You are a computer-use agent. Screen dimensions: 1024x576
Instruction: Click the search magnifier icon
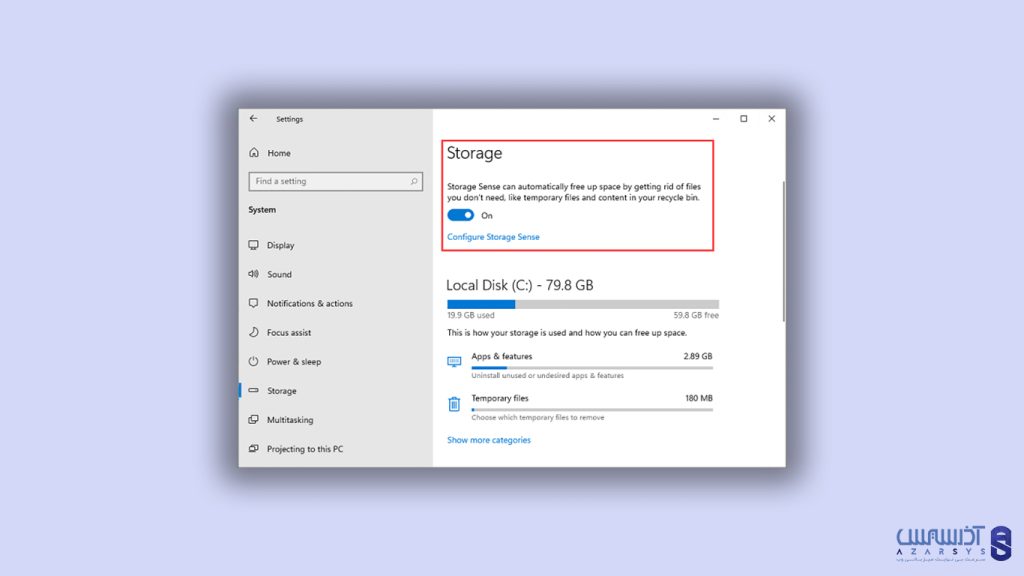414,181
